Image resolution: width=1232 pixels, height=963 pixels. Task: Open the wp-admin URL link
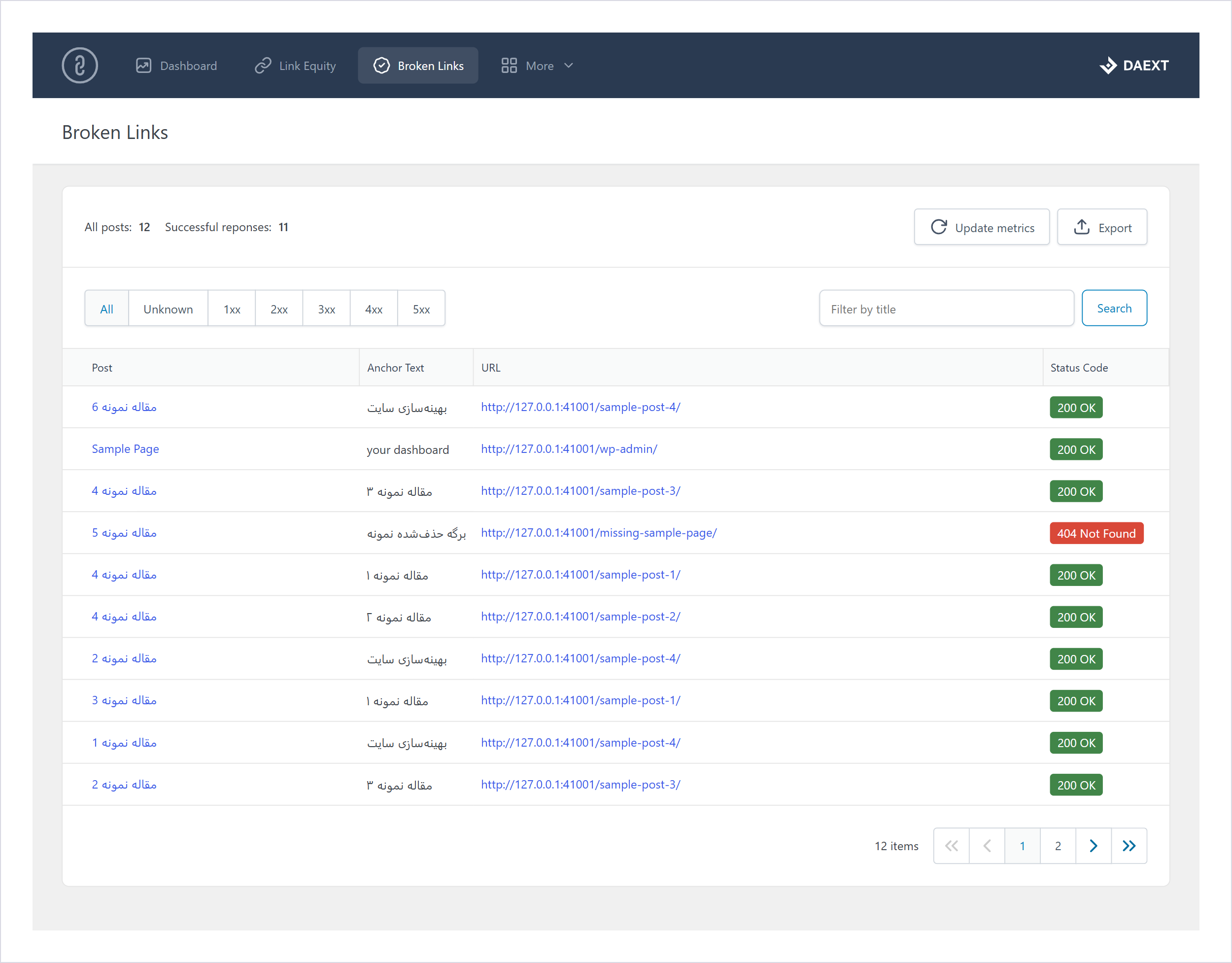pyautogui.click(x=569, y=449)
